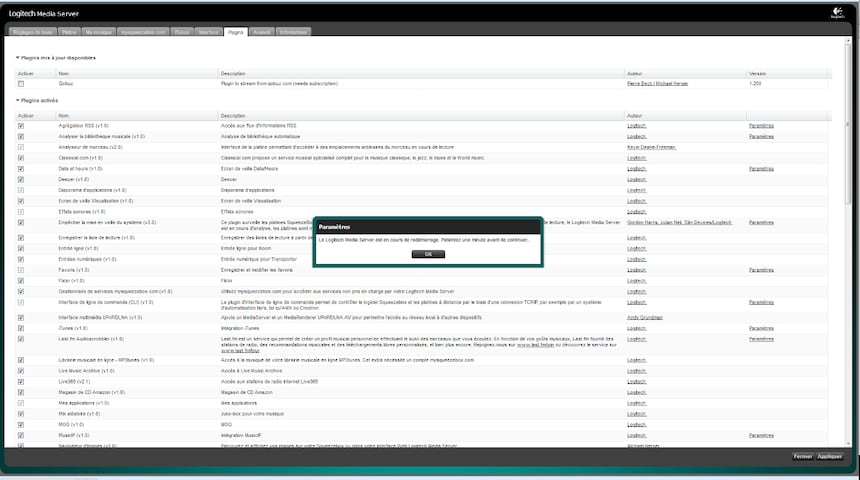Open Andy Grundman author link
The height and width of the screenshot is (480, 860).
tap(645, 318)
